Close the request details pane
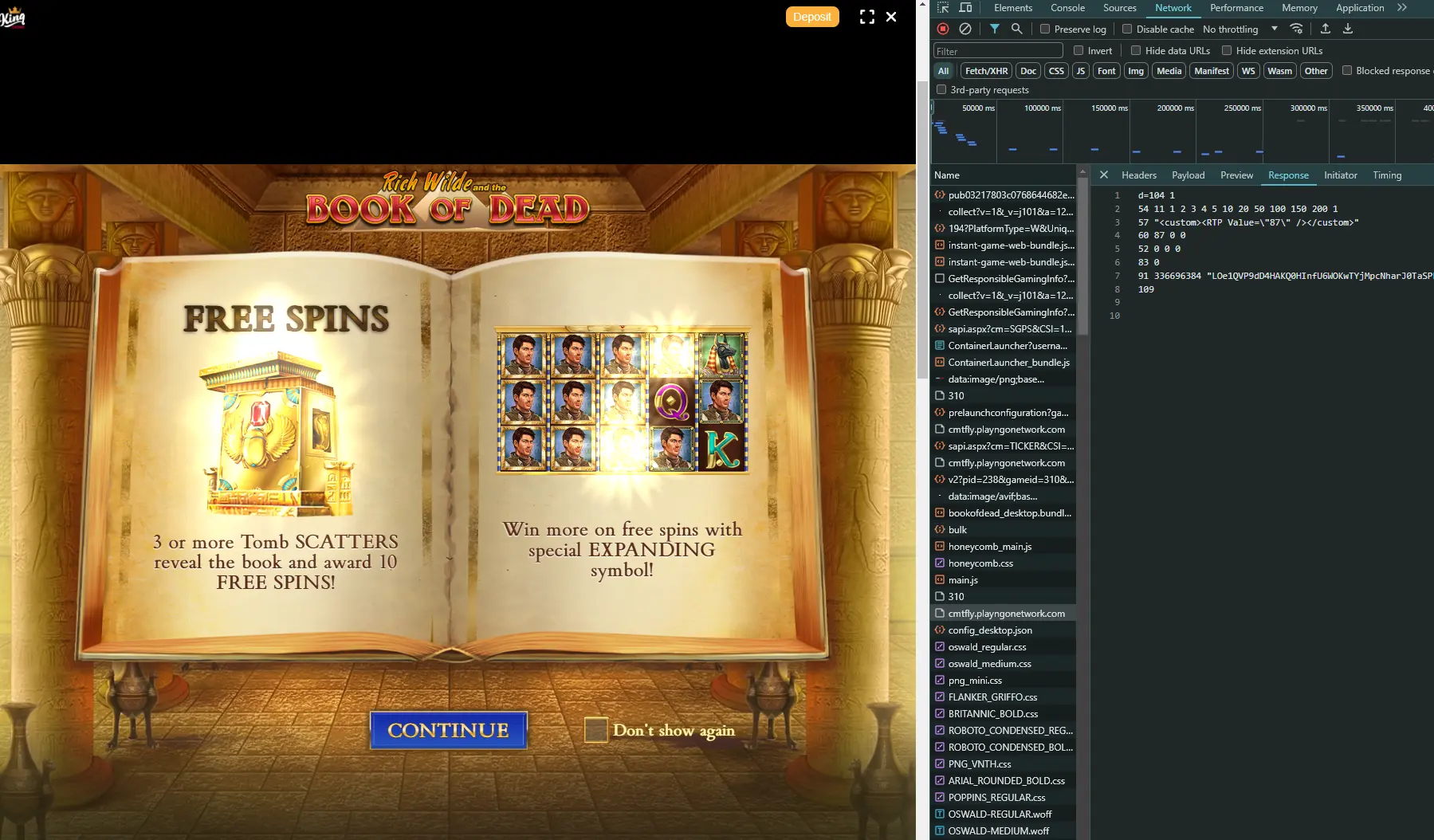 pyautogui.click(x=1104, y=175)
